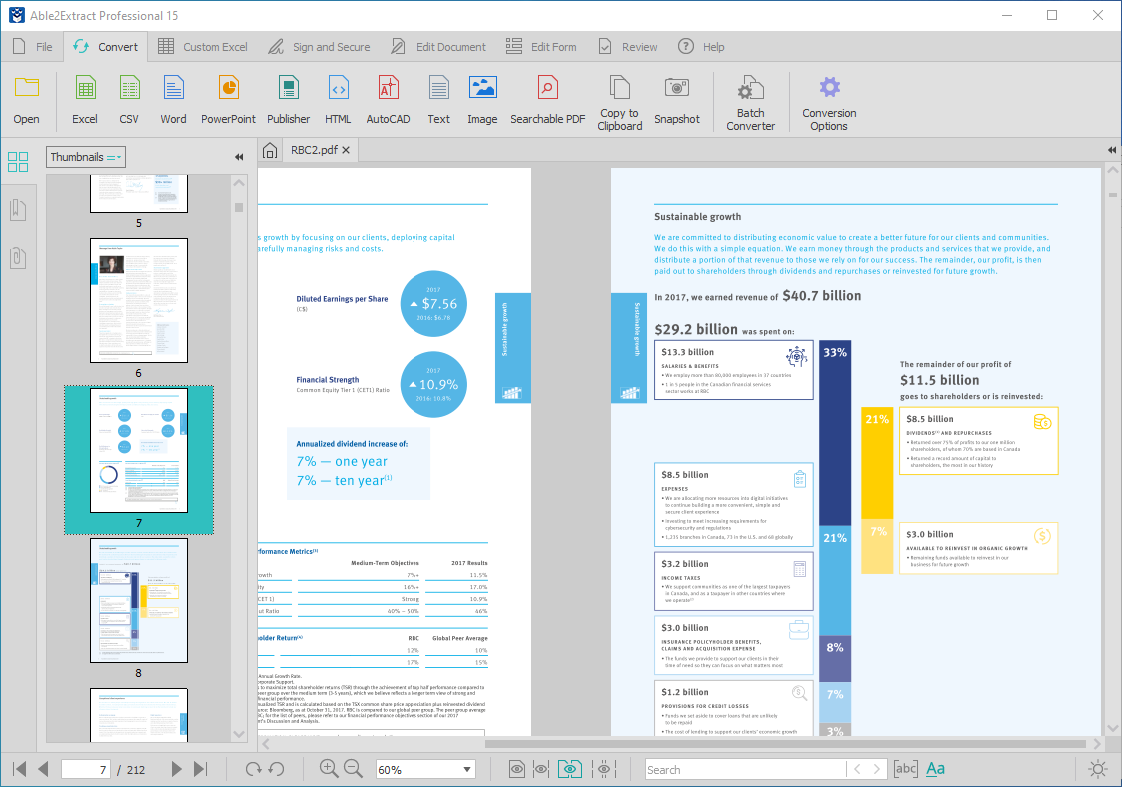Zoom in on the document
The image size is (1122, 787).
click(x=328, y=768)
